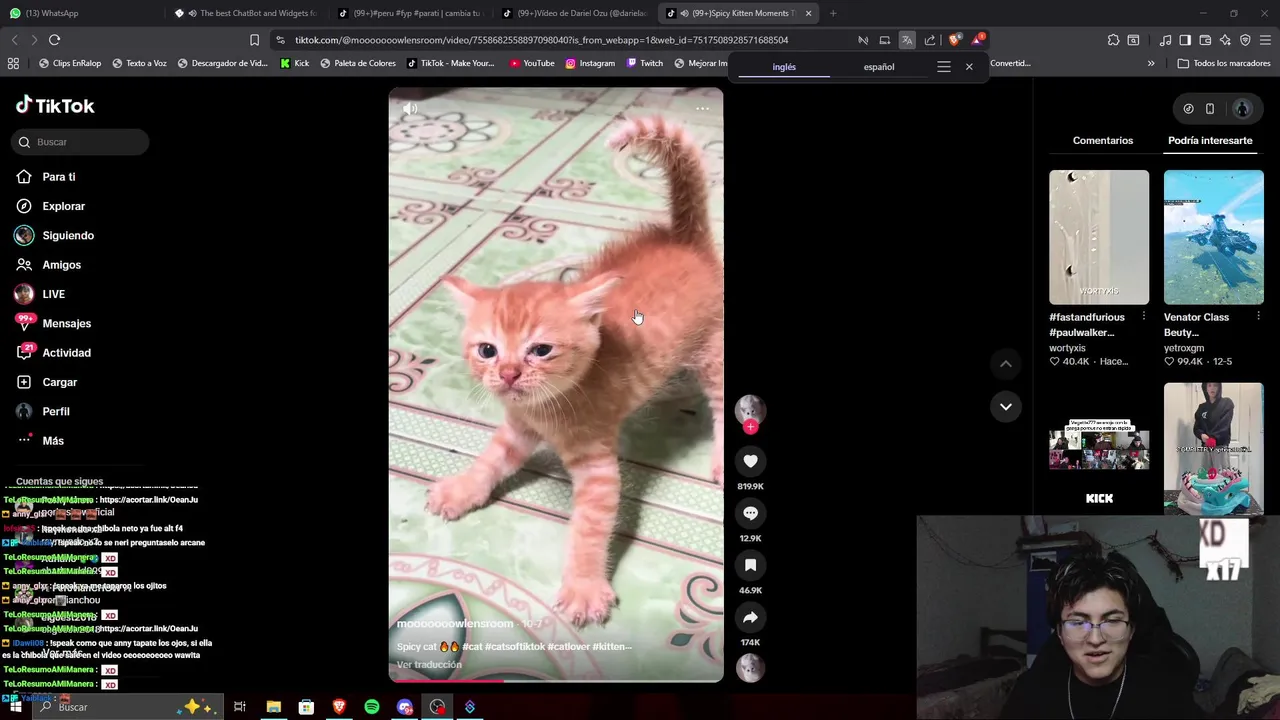This screenshot has height=720, width=1280.
Task: Open the share arrow icon showing 174K
Action: 750,617
